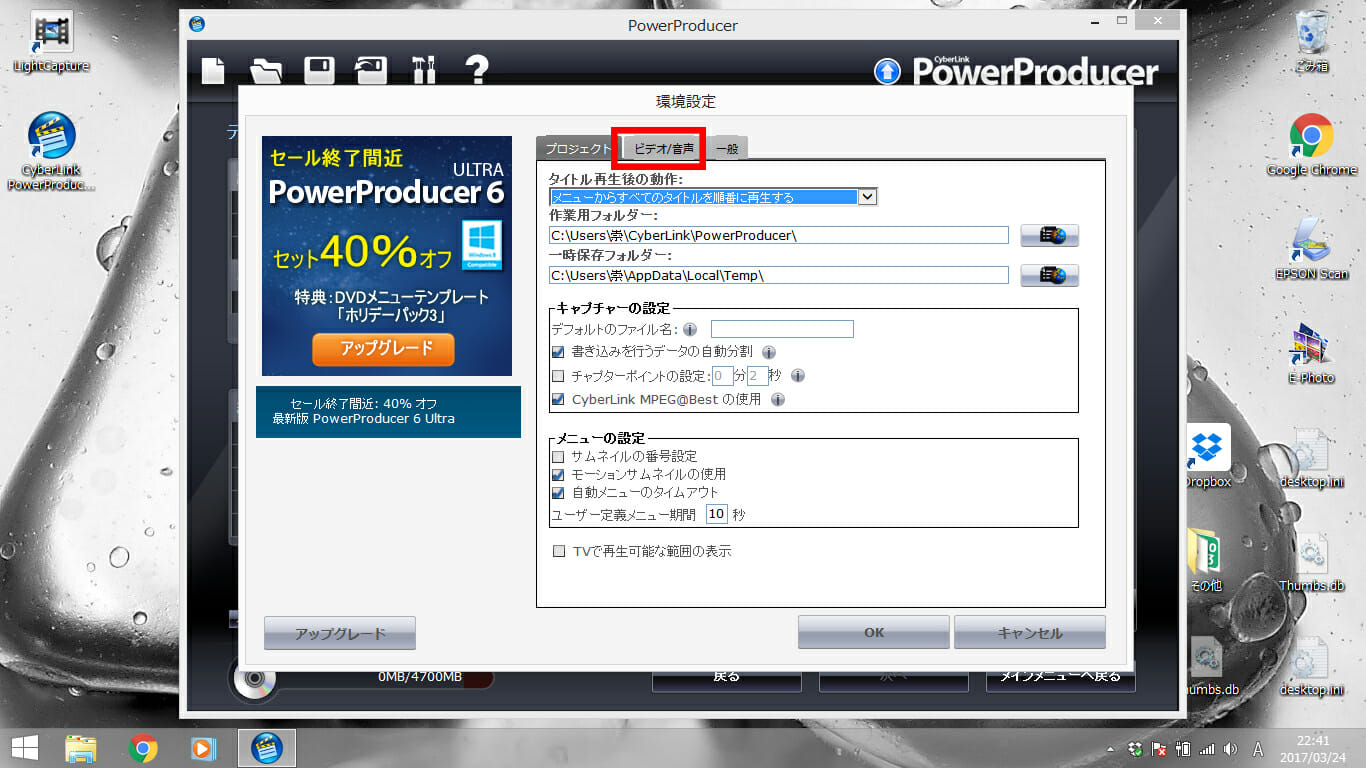Switch to the プロジェクト tab
The height and width of the screenshot is (768, 1366).
577,148
